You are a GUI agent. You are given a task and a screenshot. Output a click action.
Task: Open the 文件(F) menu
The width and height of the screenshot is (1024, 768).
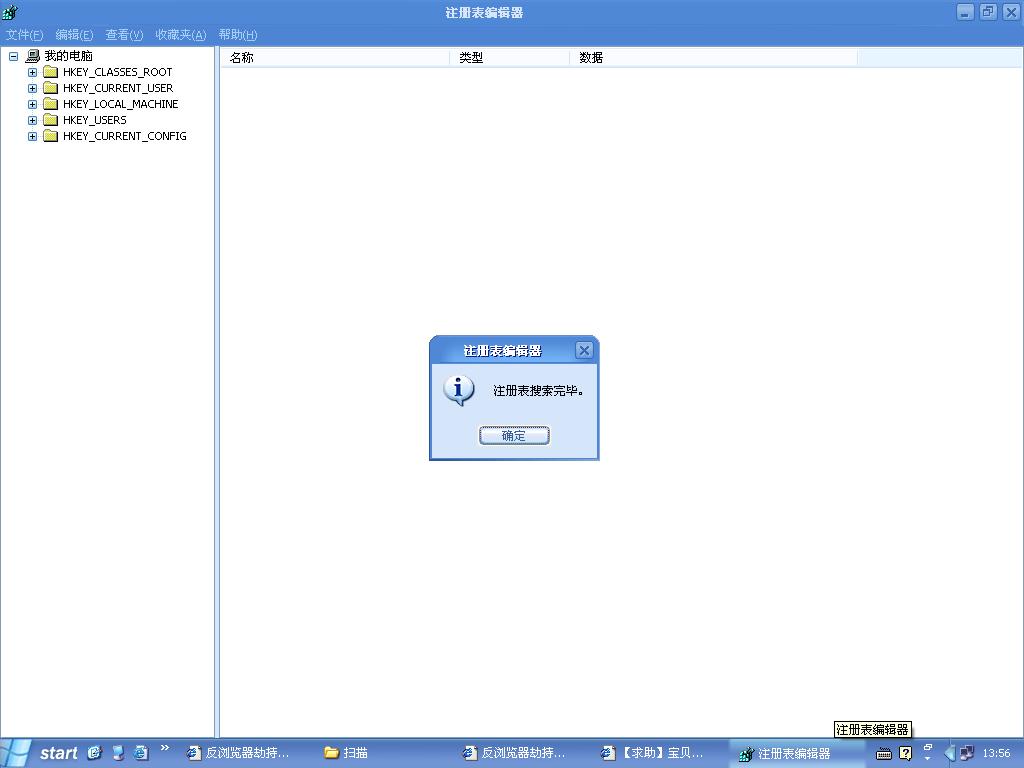point(24,35)
